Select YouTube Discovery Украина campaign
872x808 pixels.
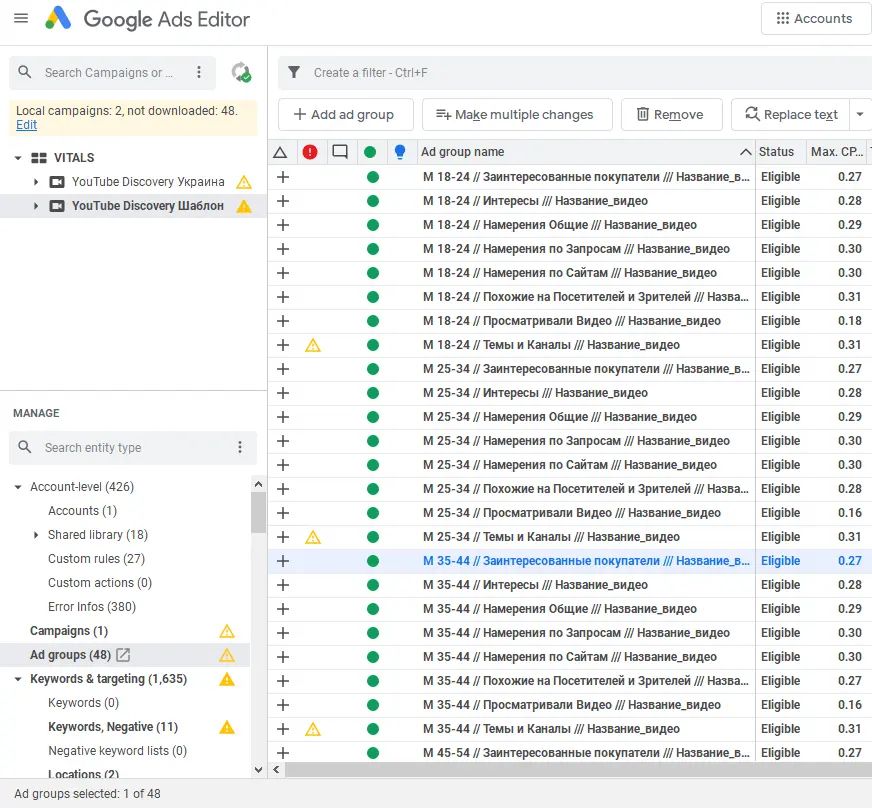(x=148, y=182)
